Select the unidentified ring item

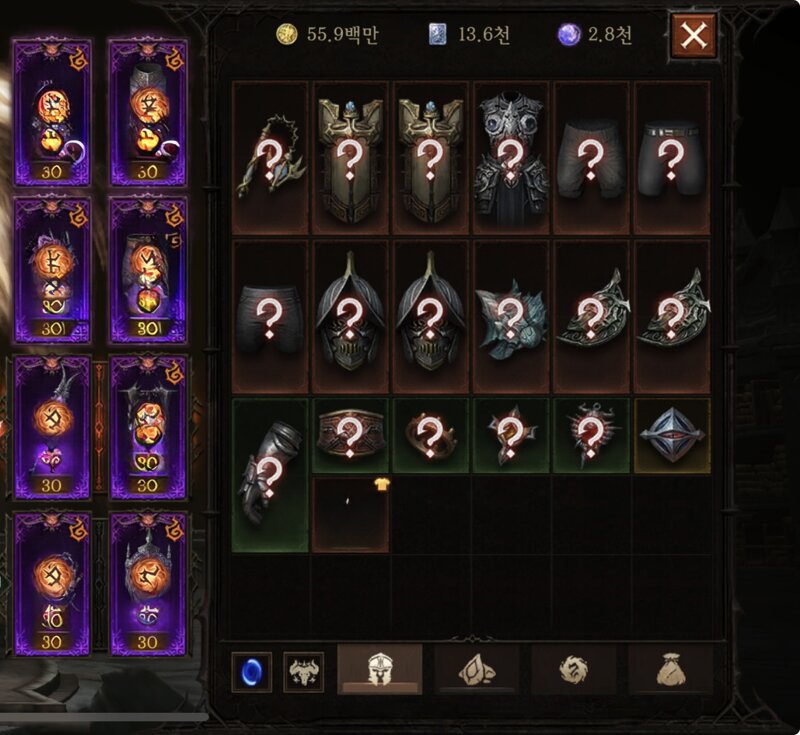[x=431, y=436]
